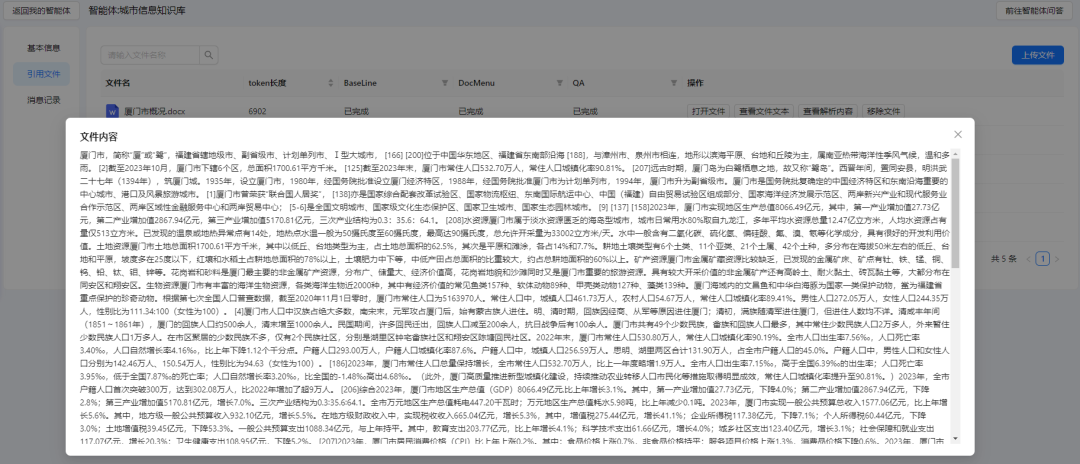1080x464 pixels.
Task: Click the 已完成 status under BaseLine
Action: [357, 111]
